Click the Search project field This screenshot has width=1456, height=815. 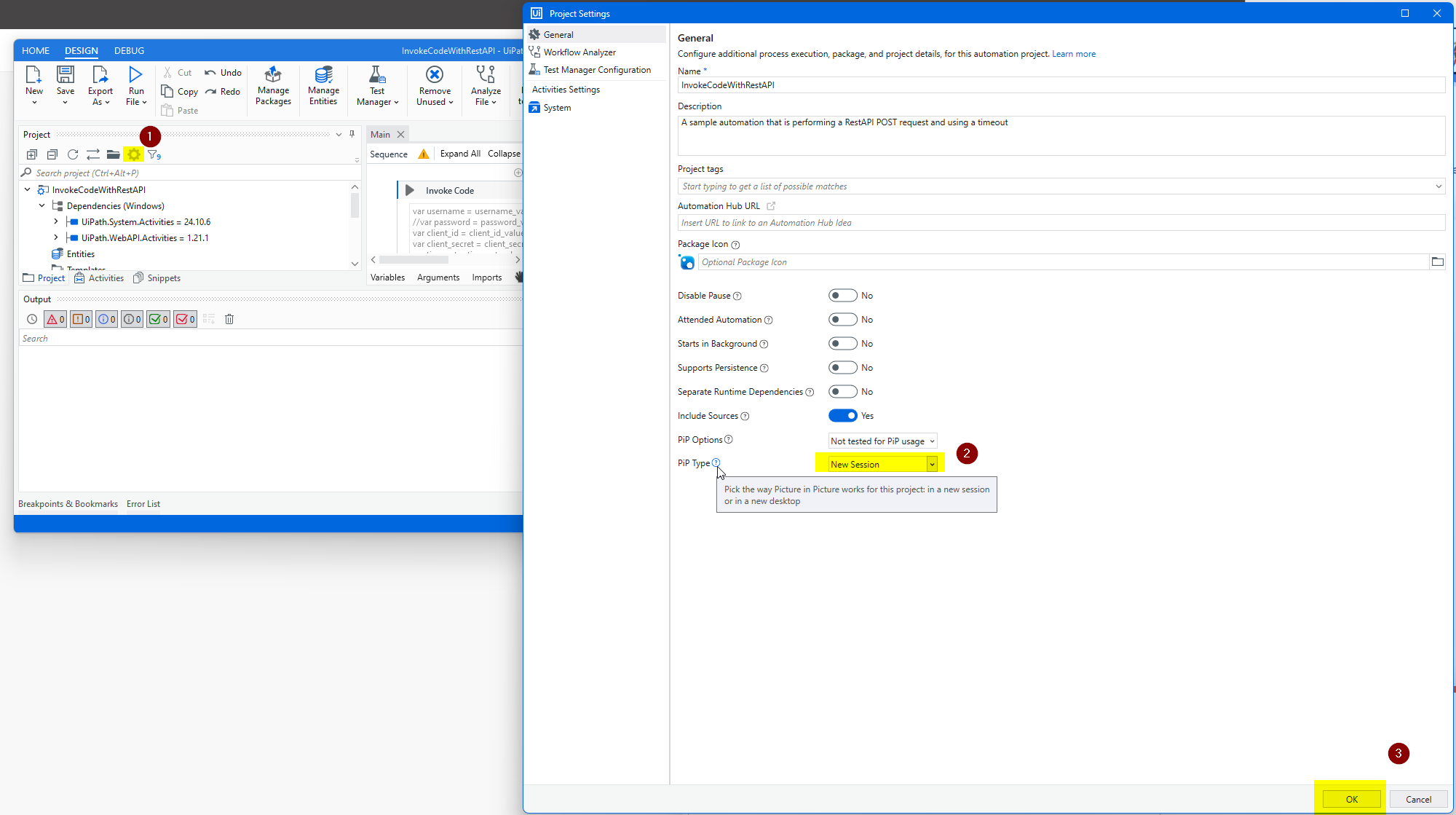pyautogui.click(x=189, y=173)
